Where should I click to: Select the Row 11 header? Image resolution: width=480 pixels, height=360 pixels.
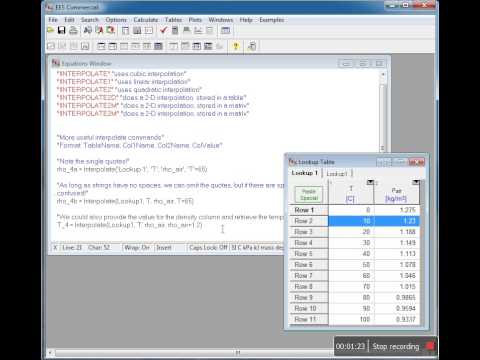(308, 319)
